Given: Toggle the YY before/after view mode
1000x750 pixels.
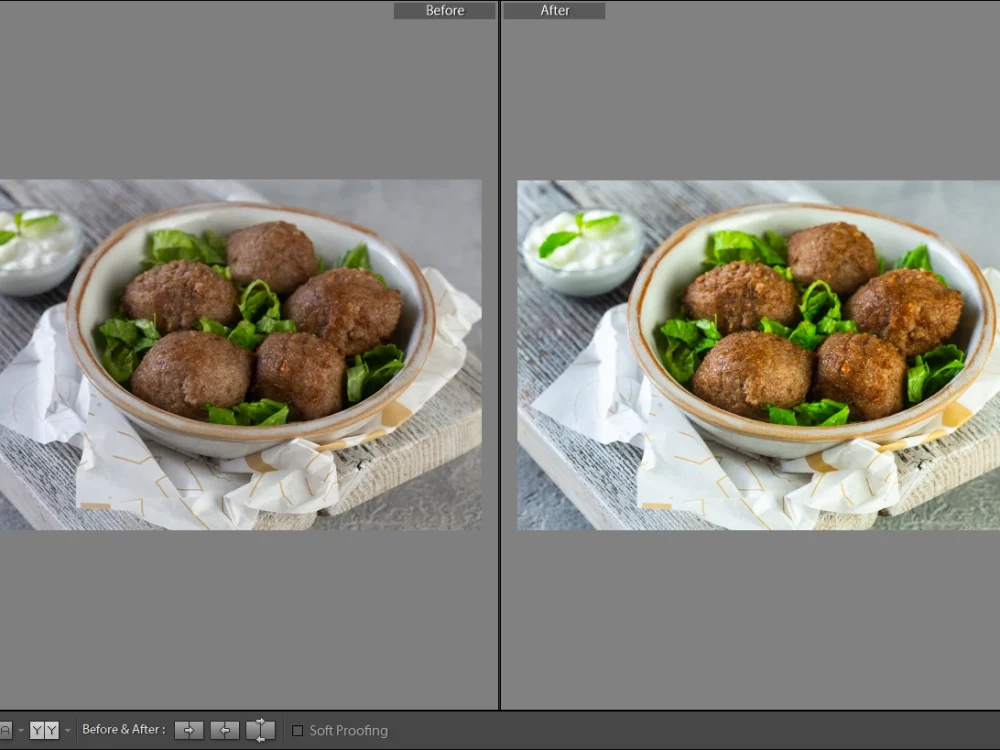Looking at the screenshot, I should [x=44, y=730].
